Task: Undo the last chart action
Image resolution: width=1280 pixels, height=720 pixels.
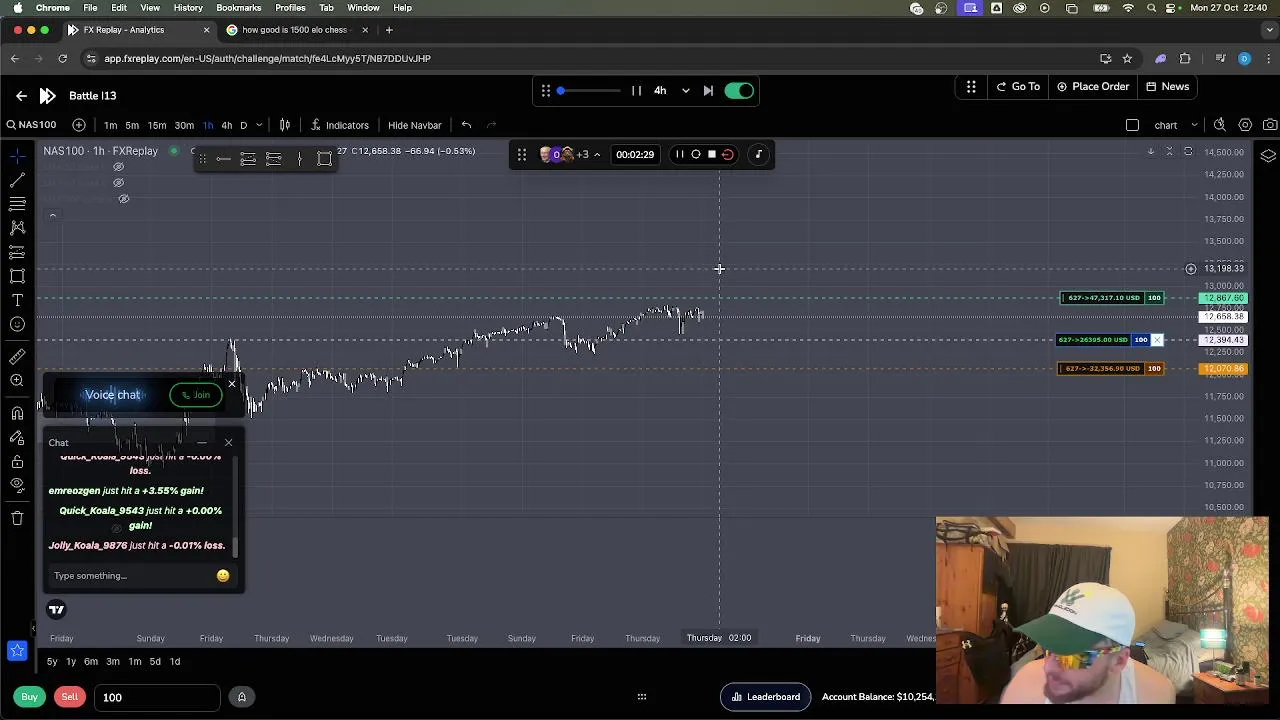Action: point(466,125)
